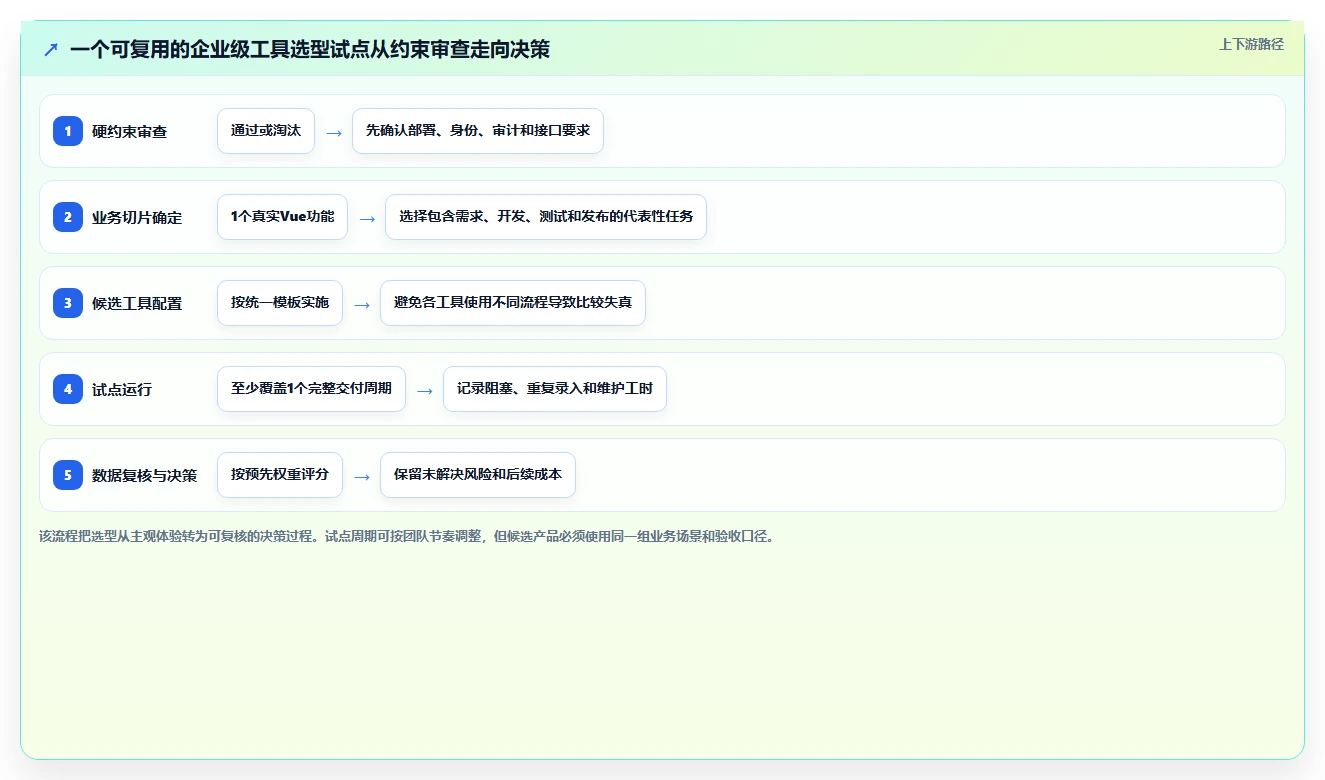Viewport: 1325px width, 780px height.
Task: Click the title 一个可复用的企业级工具选型试点从约束审查走向决策
Action: pyautogui.click(x=310, y=49)
